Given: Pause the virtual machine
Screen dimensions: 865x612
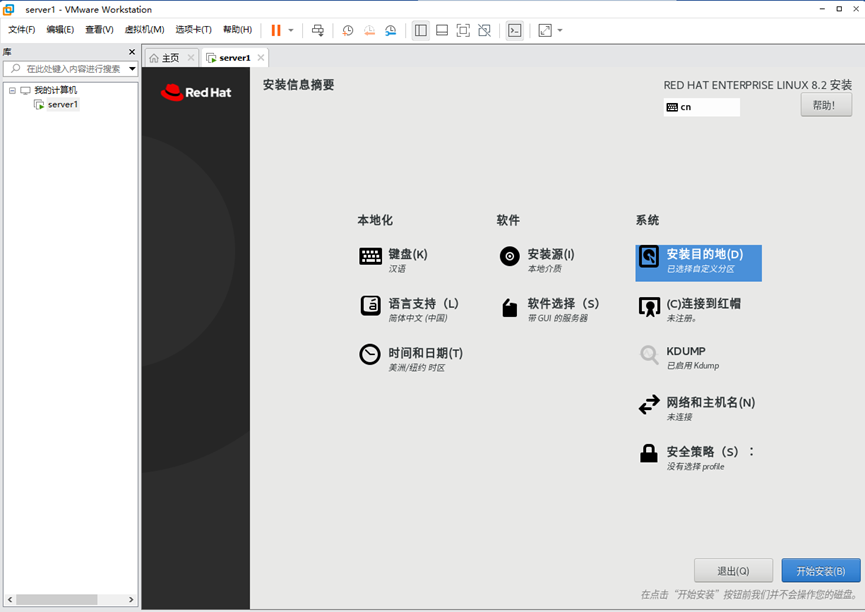Looking at the screenshot, I should point(276,30).
